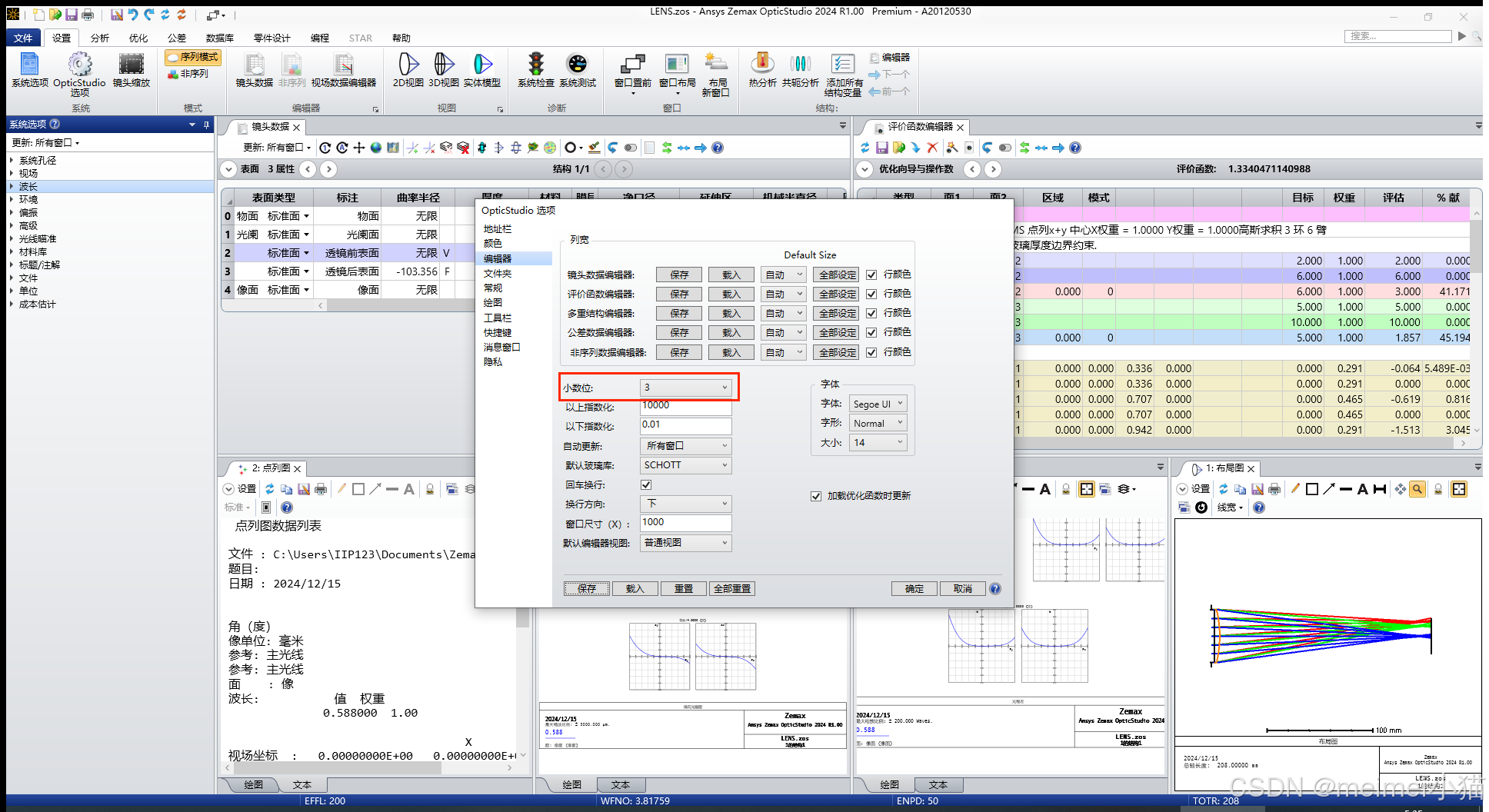
Task: Open 镜头数据编辑器 自动 size dropdown
Action: 784,275
